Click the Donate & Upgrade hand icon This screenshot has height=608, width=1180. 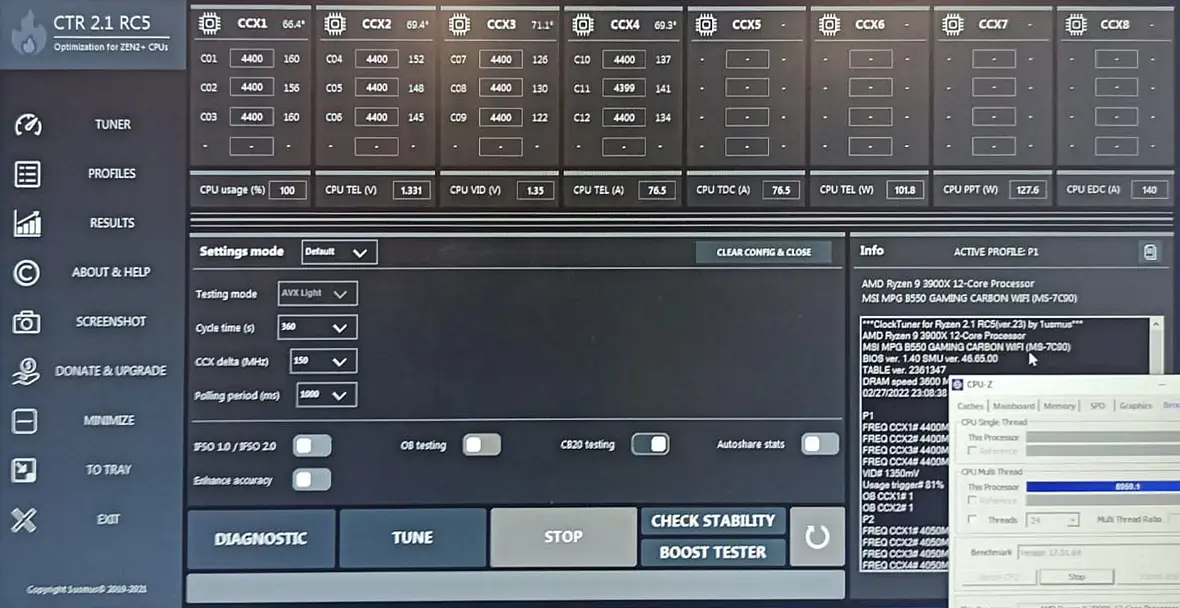[x=27, y=372]
